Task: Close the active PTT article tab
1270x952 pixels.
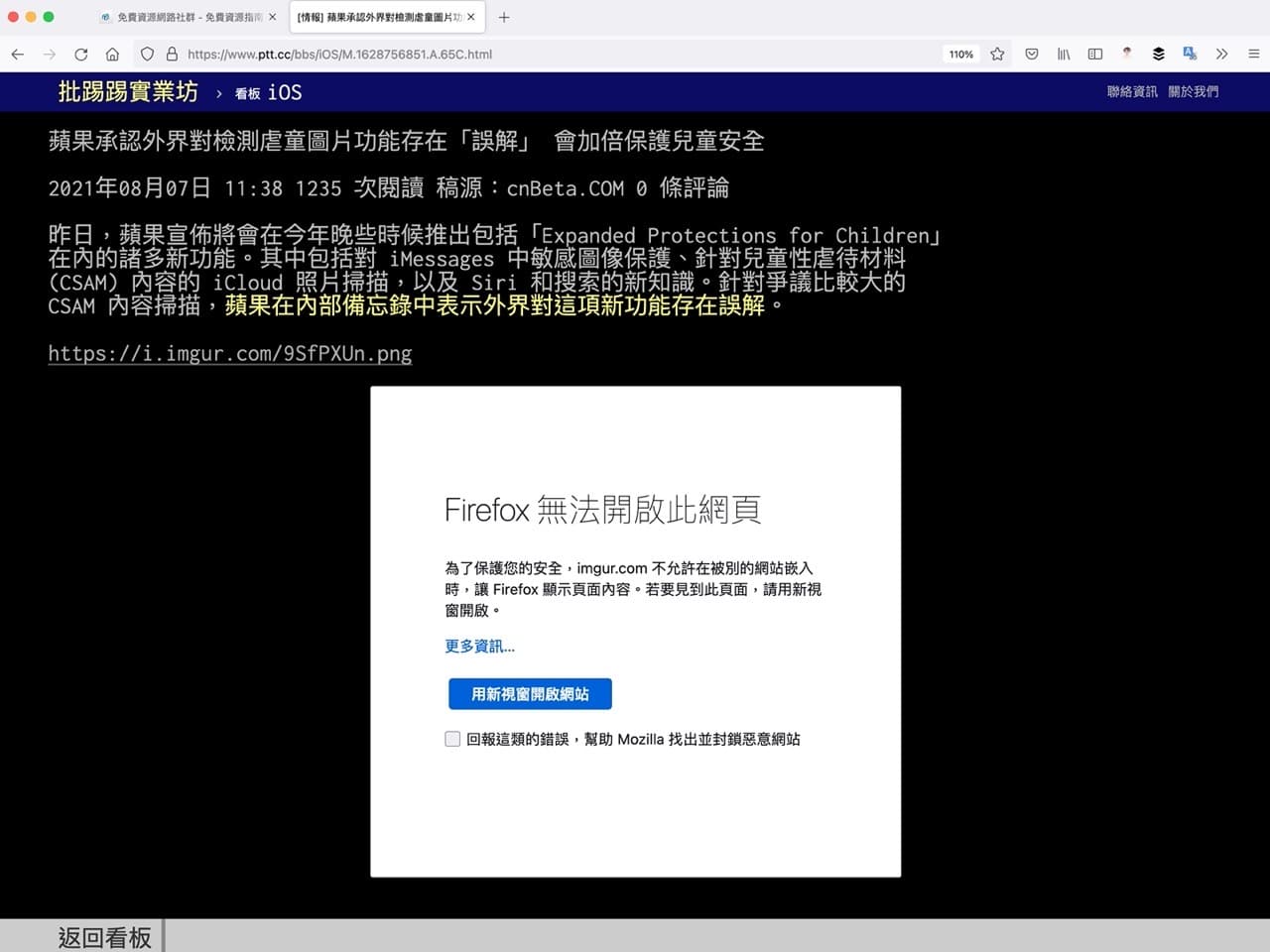Action: coord(471,17)
